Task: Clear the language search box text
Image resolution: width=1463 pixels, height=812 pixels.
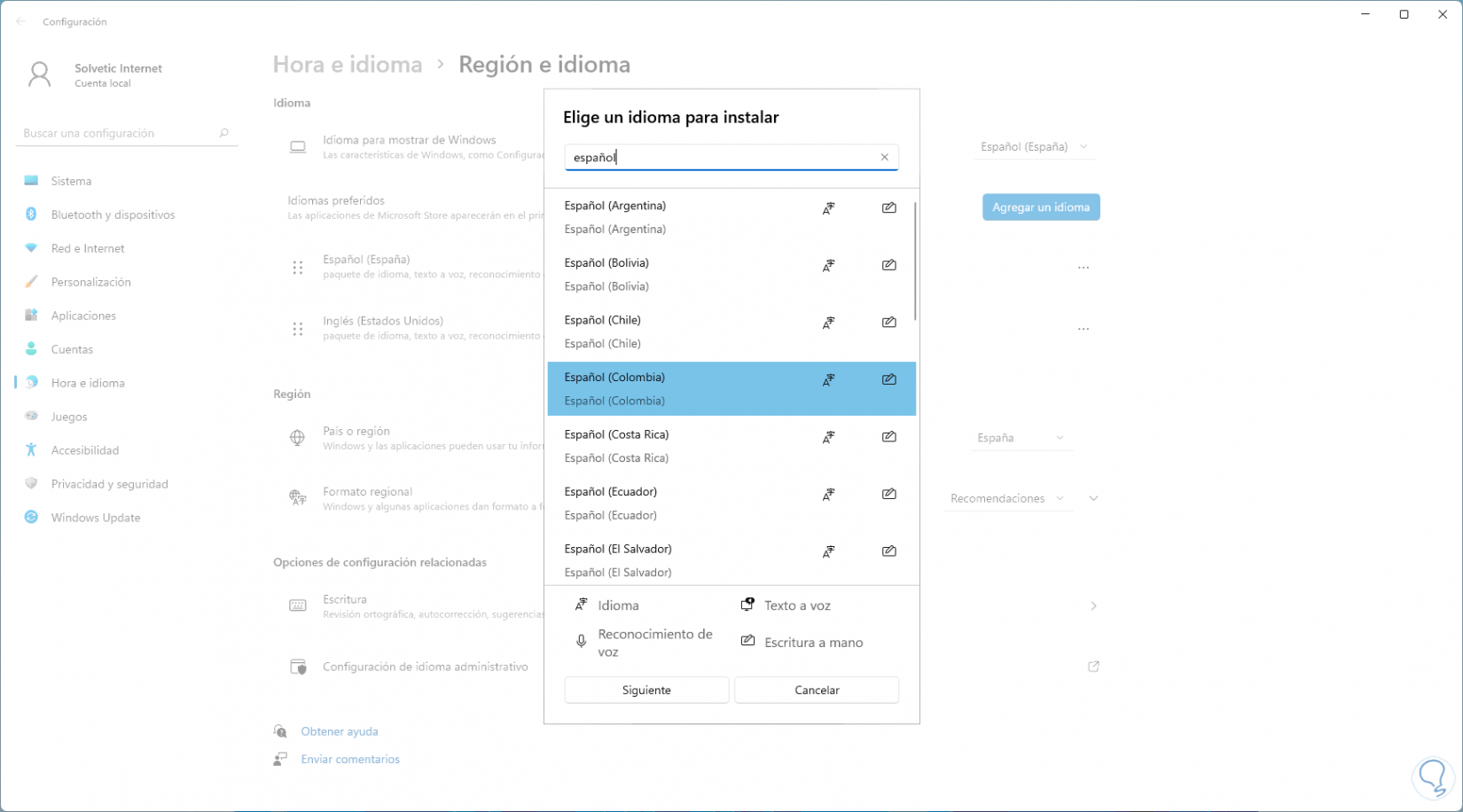Action: pos(884,158)
